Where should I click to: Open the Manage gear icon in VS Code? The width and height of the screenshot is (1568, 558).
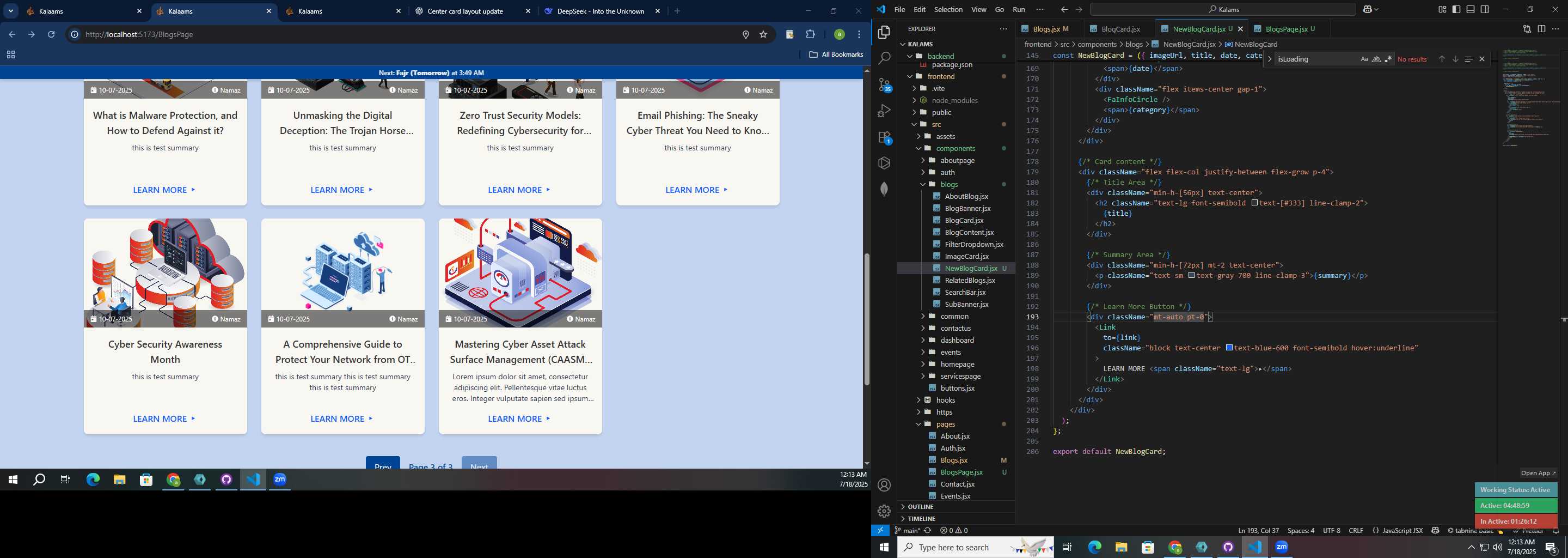tap(884, 511)
